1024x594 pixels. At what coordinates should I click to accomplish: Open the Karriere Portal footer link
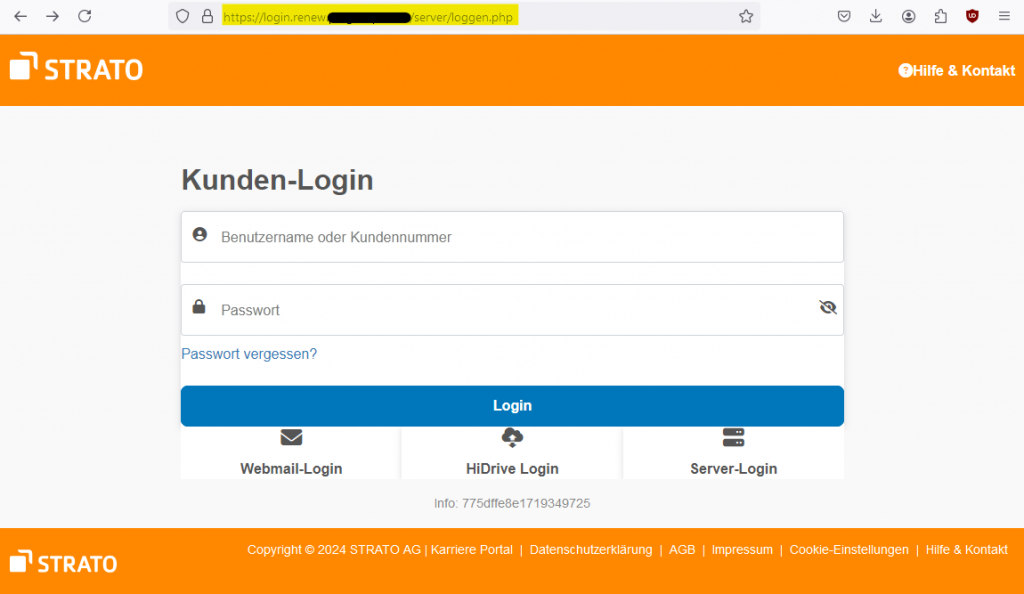(x=471, y=549)
